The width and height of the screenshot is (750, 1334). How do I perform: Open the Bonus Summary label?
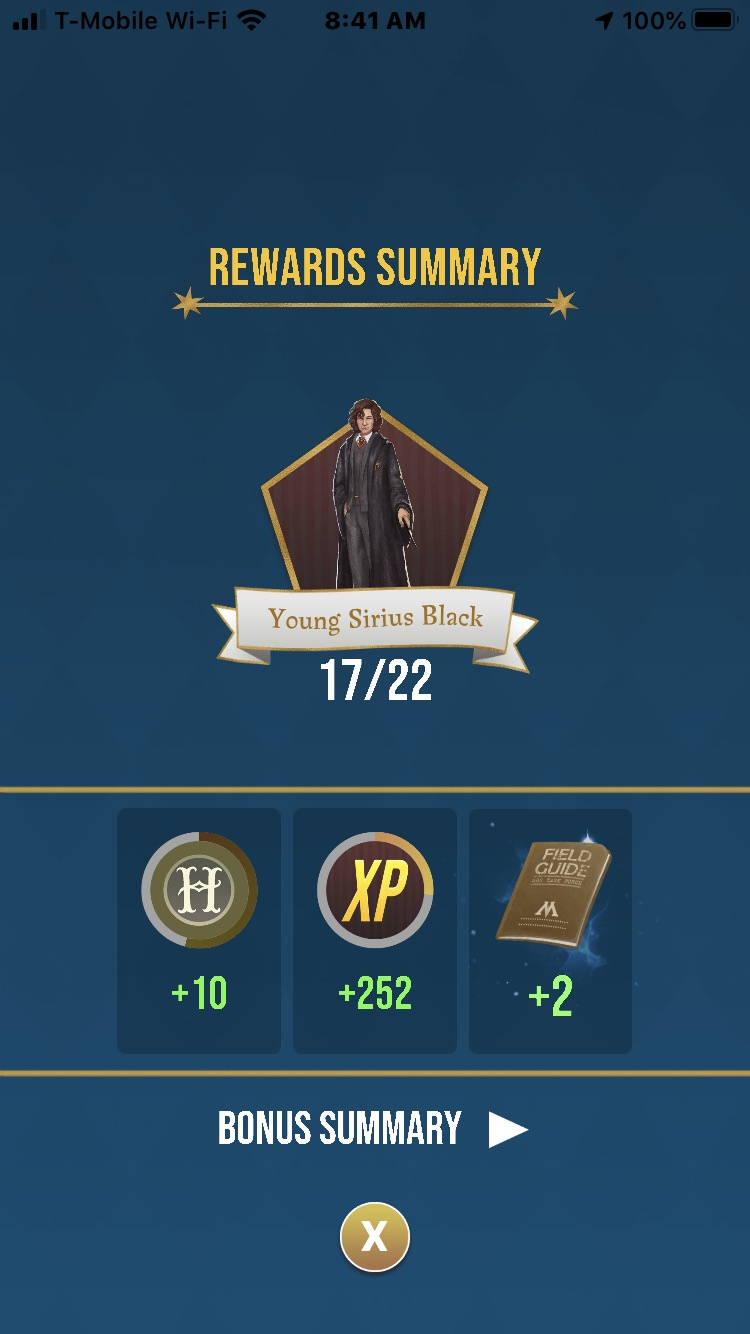tap(340, 1129)
